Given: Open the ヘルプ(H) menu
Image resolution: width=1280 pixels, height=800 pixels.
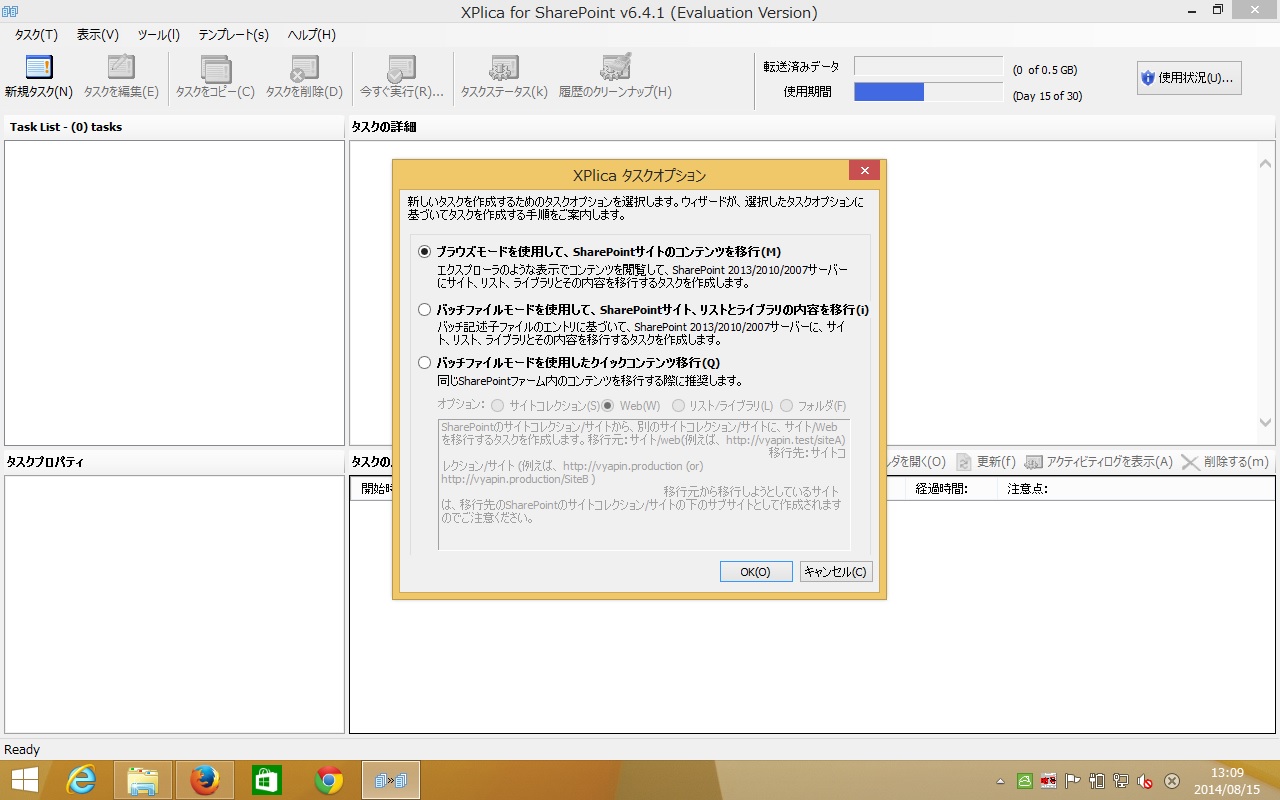Looking at the screenshot, I should point(311,34).
